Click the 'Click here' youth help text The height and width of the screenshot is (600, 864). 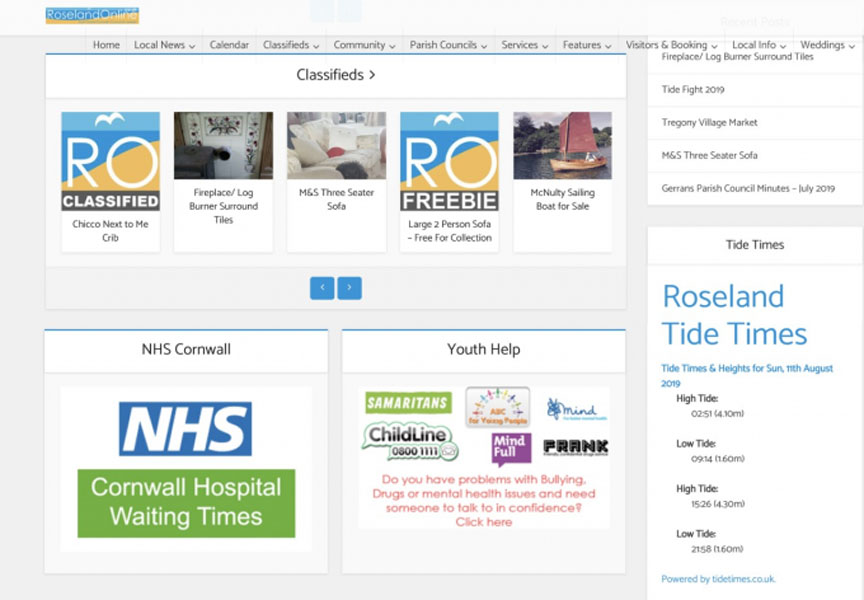484,522
